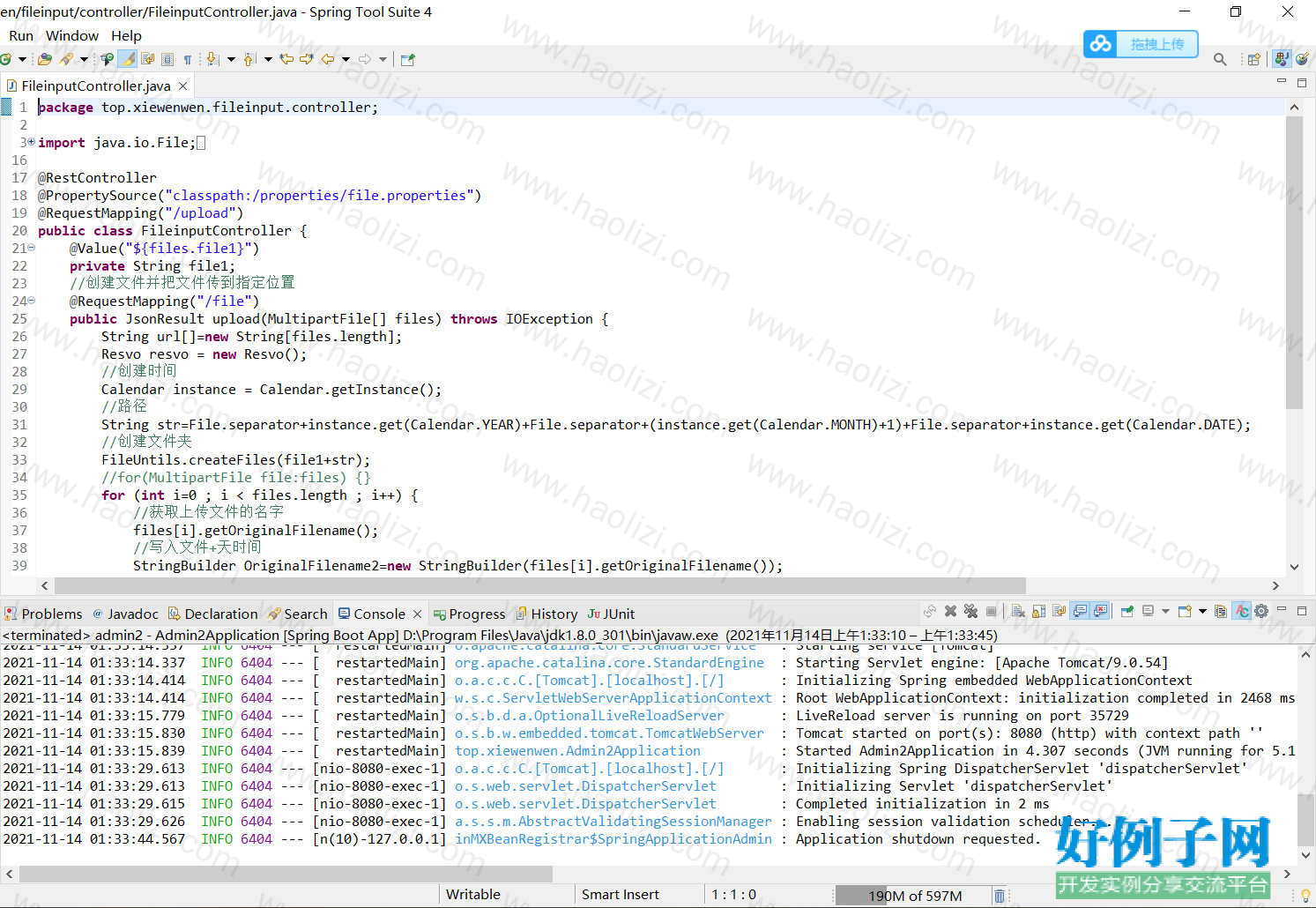Click the Open Perspective icon

(1253, 59)
